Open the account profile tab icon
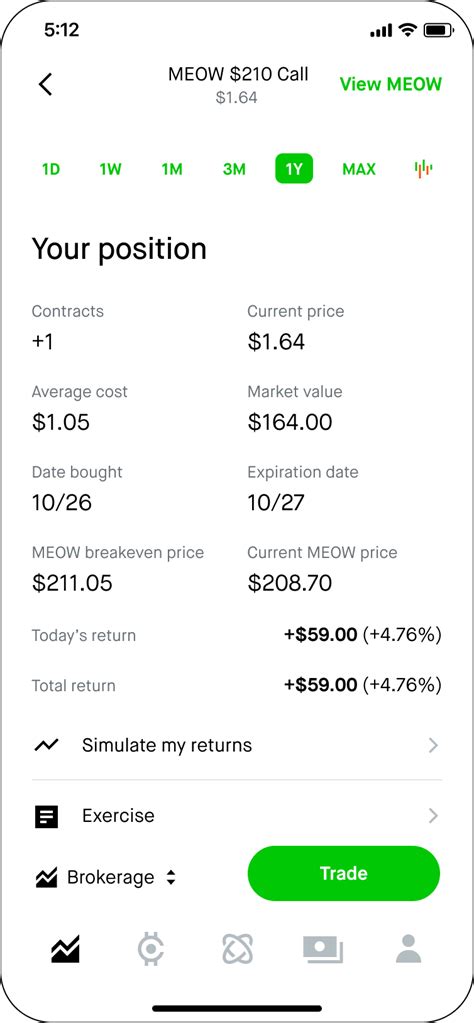Image resolution: width=474 pixels, height=1023 pixels. click(x=409, y=949)
